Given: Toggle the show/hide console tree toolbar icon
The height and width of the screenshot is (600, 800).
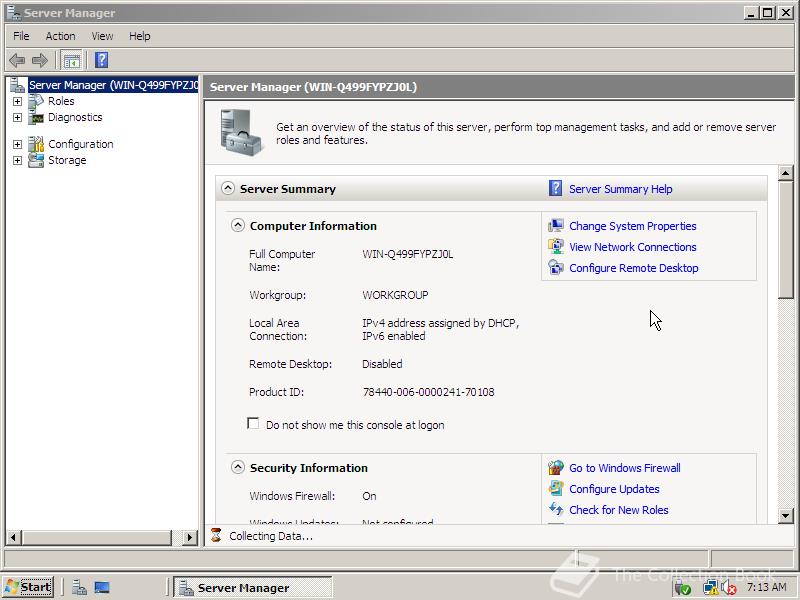Looking at the screenshot, I should (72, 61).
